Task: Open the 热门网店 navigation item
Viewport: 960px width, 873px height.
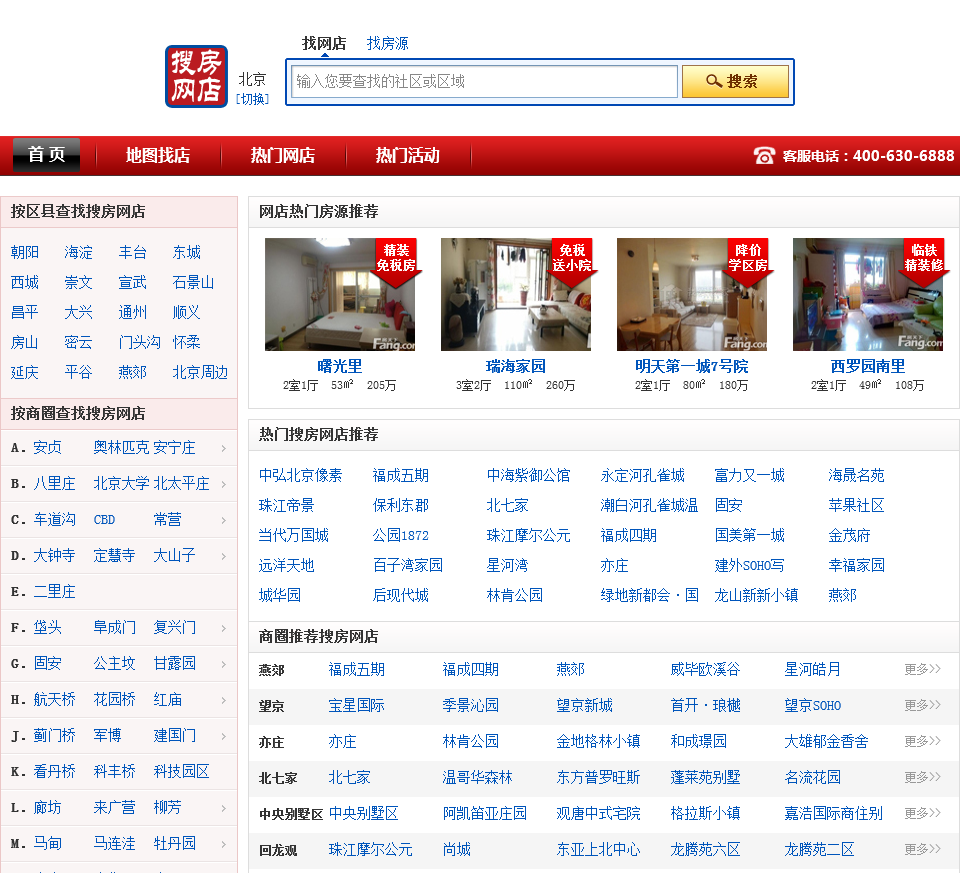Action: click(x=283, y=155)
